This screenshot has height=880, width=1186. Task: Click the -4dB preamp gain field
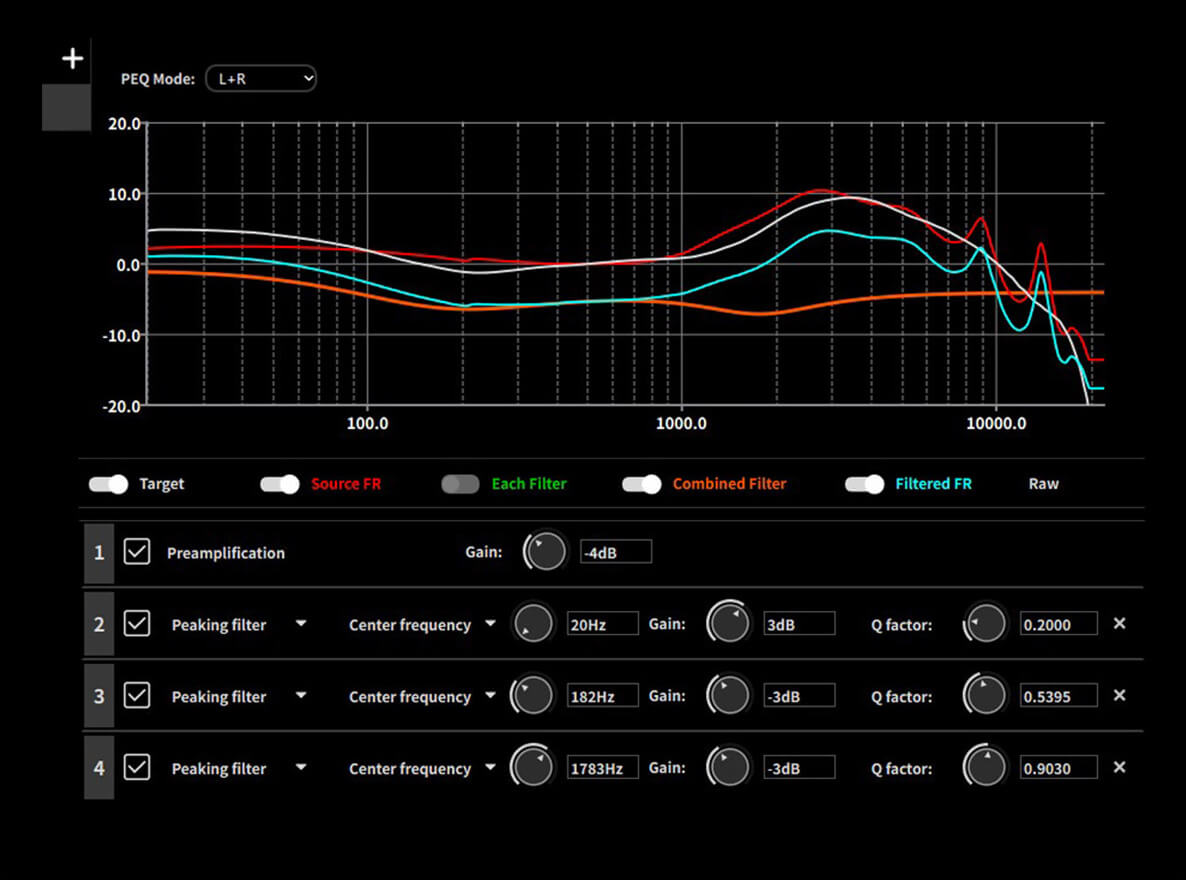point(616,552)
